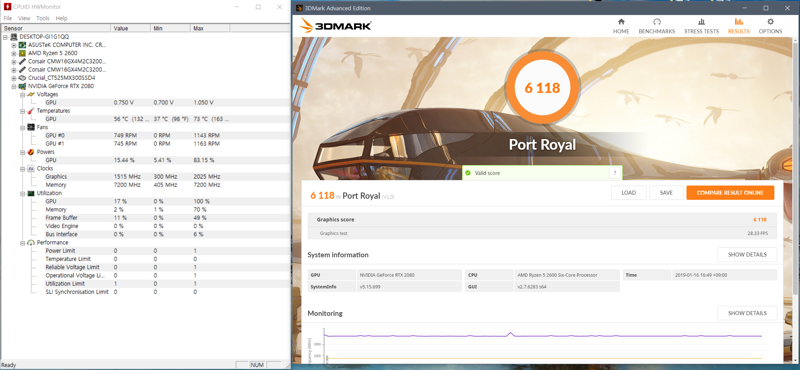Click the Temperatures thermometer icon
This screenshot has width=800, height=370.
tap(31, 111)
